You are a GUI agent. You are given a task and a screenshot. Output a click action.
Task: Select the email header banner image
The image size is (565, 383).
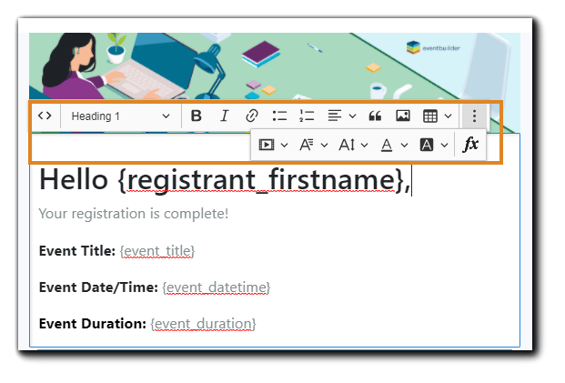tap(275, 66)
